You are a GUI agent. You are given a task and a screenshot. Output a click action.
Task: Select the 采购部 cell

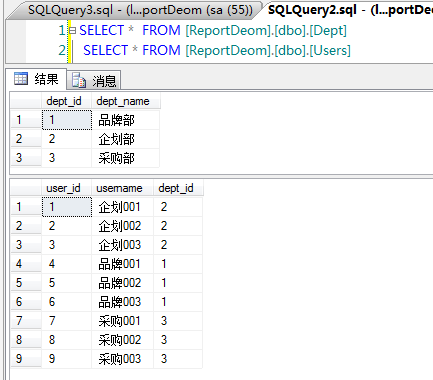coord(126,158)
